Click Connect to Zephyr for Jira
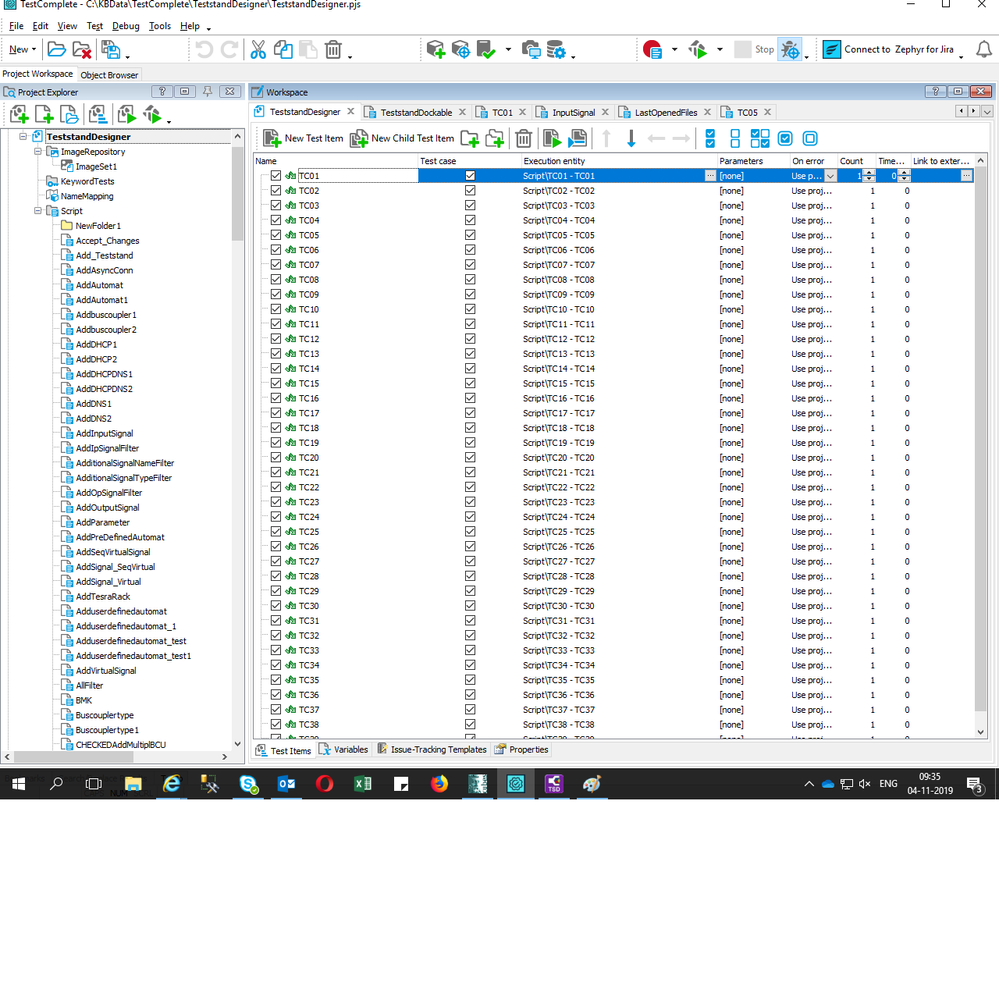Screen dimensions: 999x987 coord(887,49)
